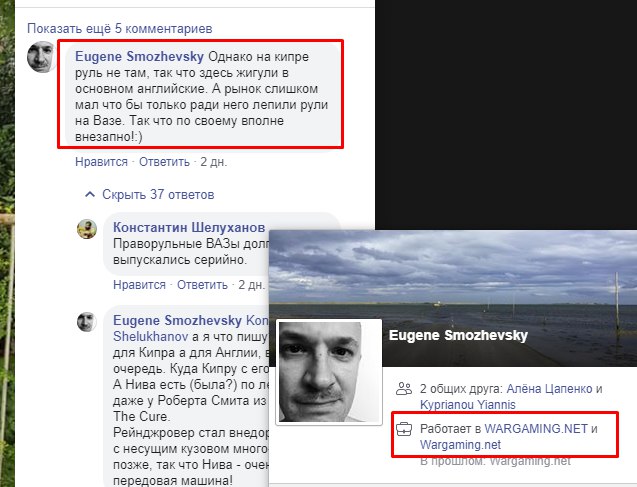Reply to the top Eugene Smozhevsky comment

click(x=164, y=162)
